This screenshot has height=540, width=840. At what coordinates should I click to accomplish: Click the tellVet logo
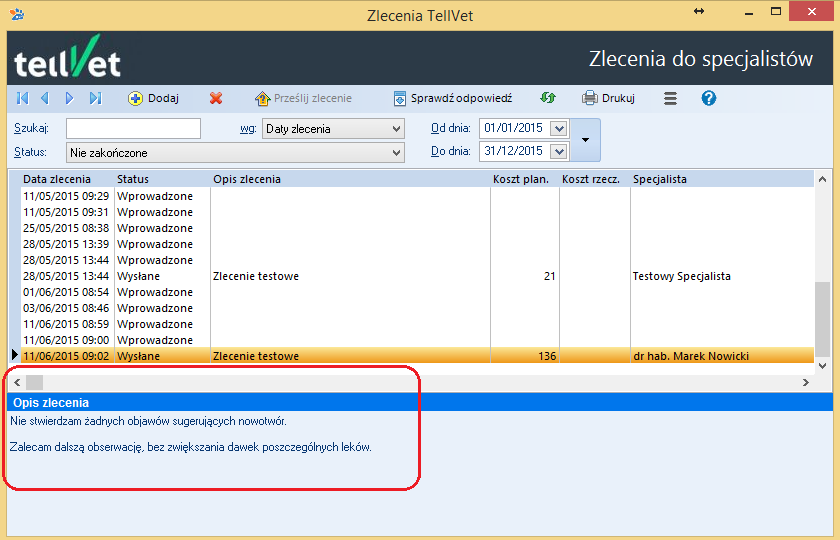(68, 57)
